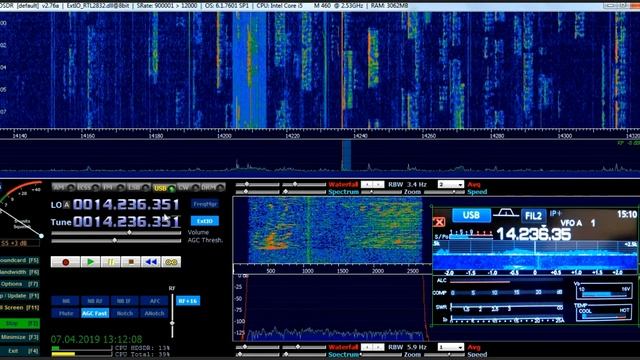Click the green Stop [F2] button
This screenshot has height=360, width=640.
20,324
